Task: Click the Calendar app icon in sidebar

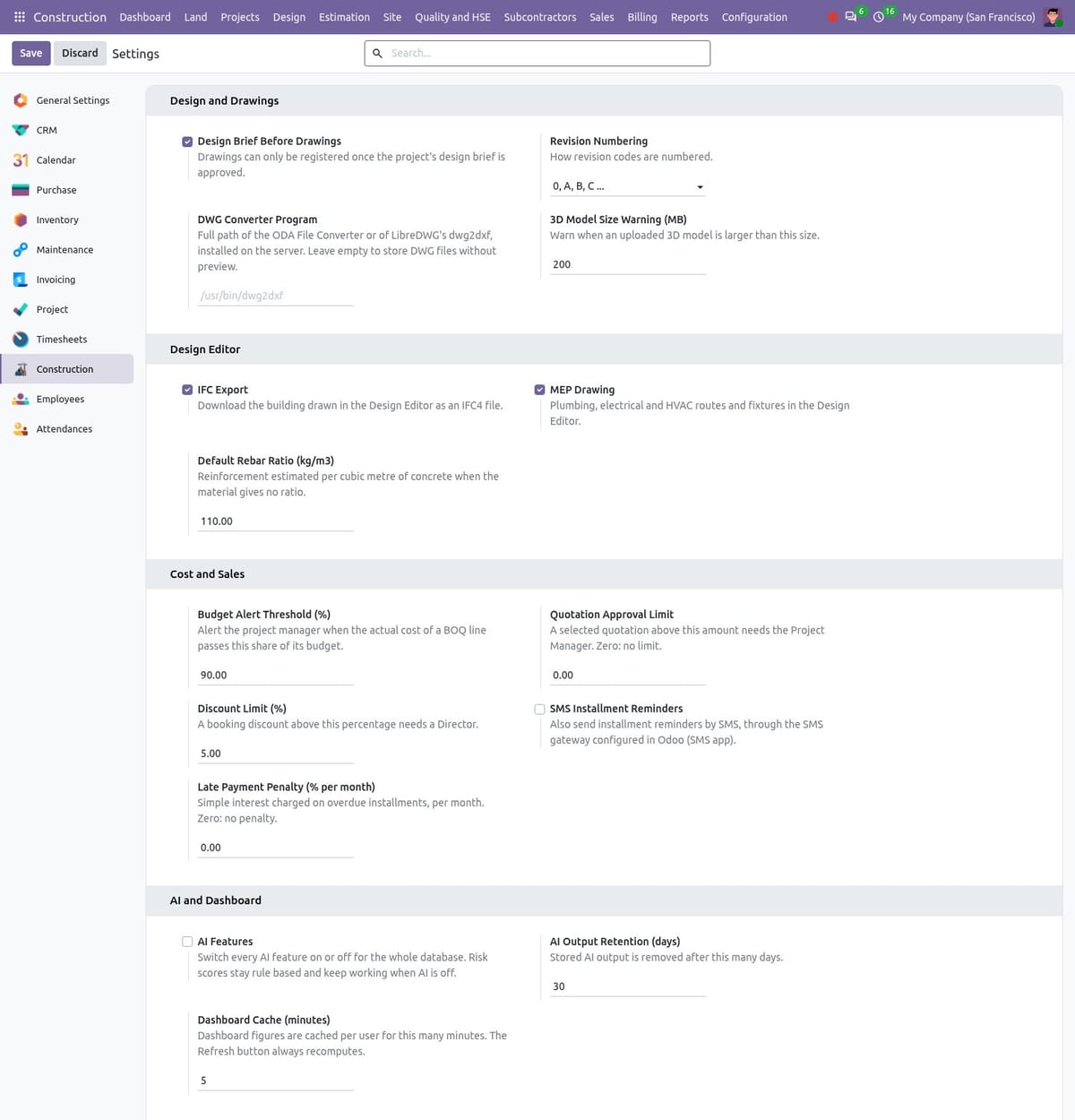Action: (21, 160)
